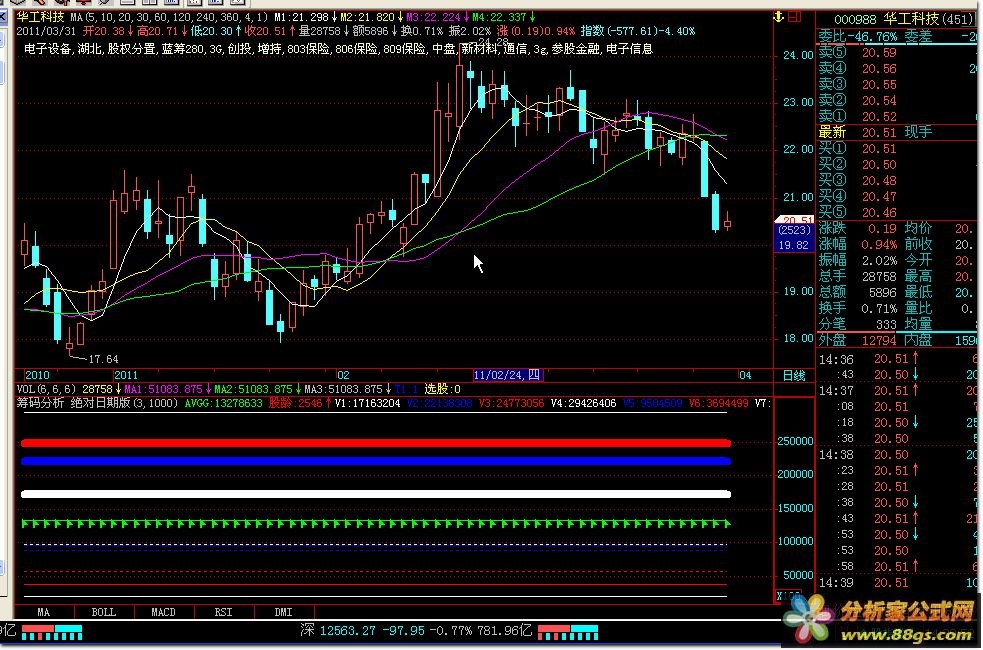Image resolution: width=983 pixels, height=650 pixels.
Task: Click the 250000 scale label in chip panel
Action: coord(794,441)
